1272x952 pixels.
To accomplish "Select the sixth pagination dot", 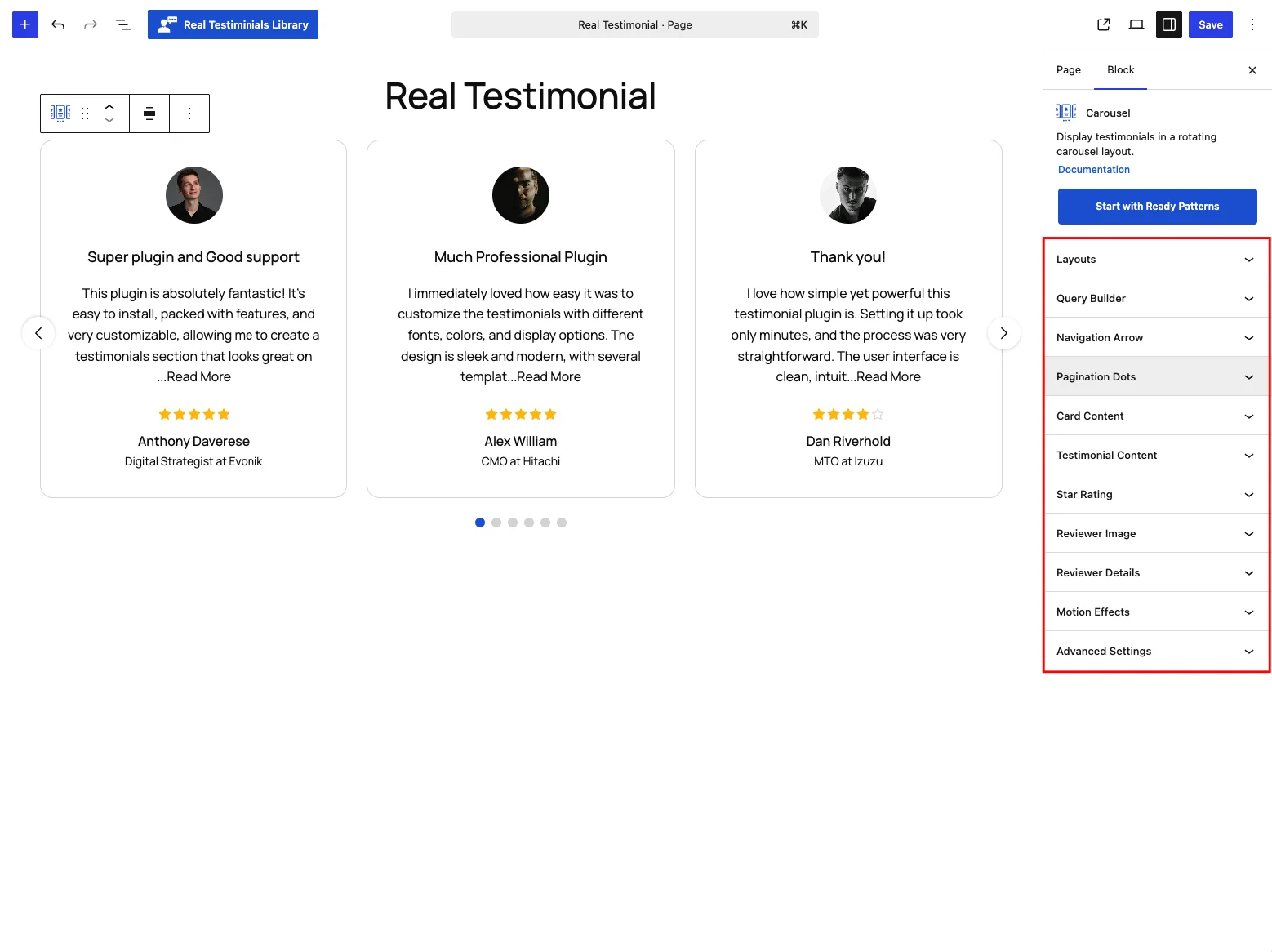I will pos(562,523).
